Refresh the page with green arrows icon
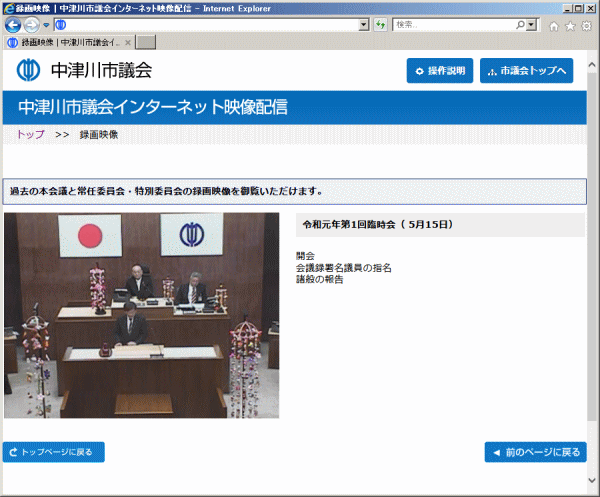Image resolution: width=600 pixels, height=497 pixels. (x=380, y=25)
